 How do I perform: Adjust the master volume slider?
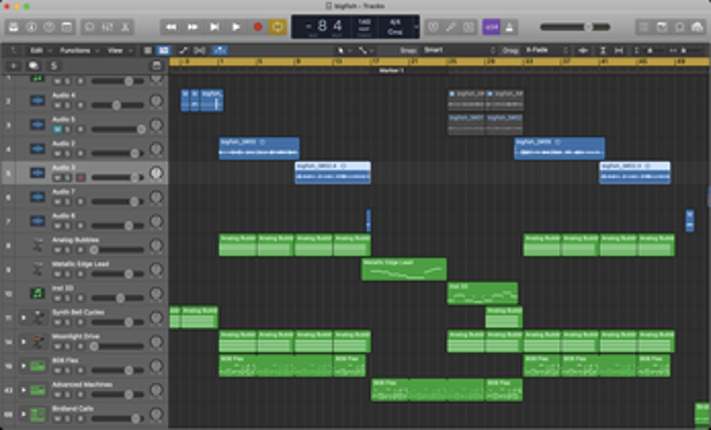(x=588, y=27)
